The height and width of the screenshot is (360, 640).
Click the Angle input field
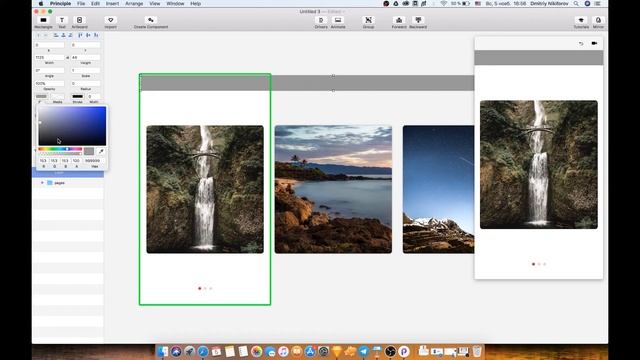tap(49, 71)
